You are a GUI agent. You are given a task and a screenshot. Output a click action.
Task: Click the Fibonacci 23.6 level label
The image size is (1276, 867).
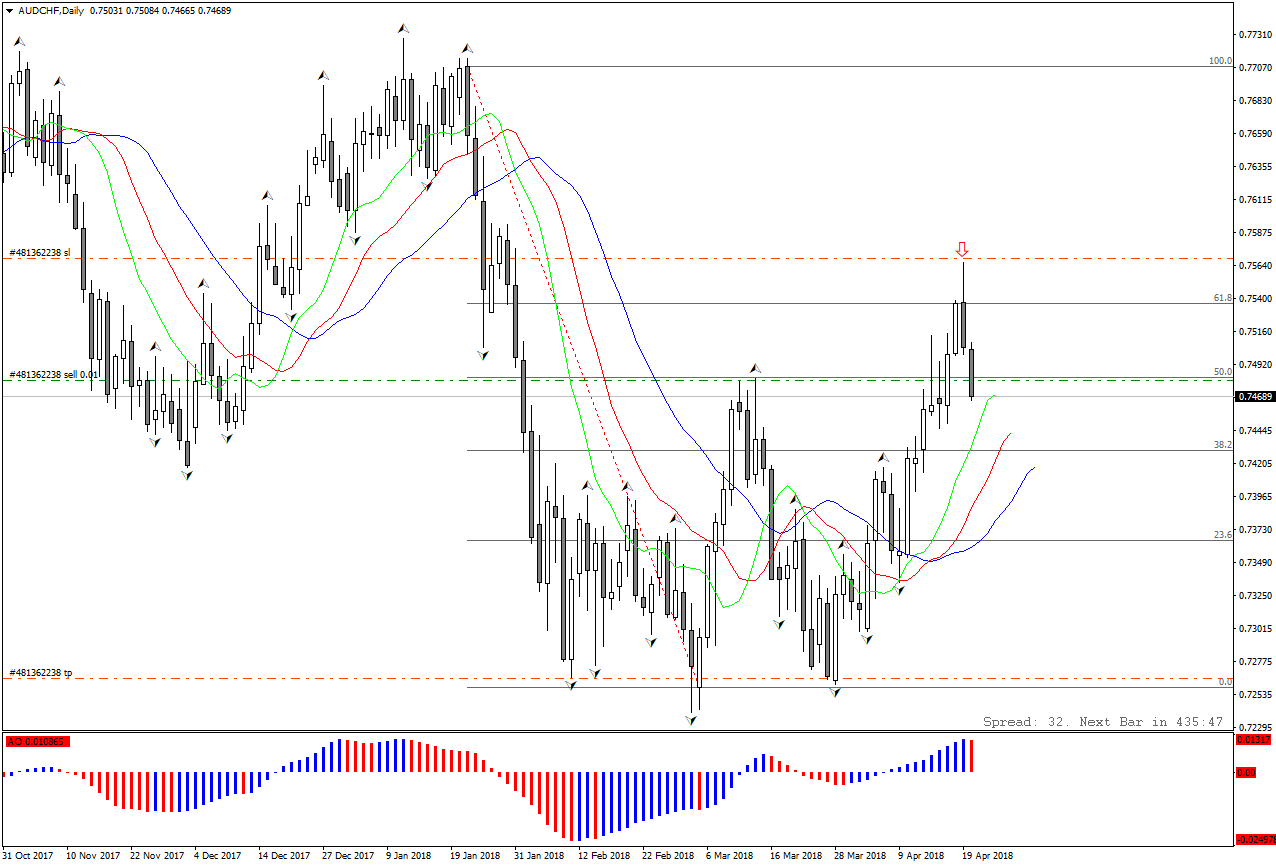pos(1222,535)
